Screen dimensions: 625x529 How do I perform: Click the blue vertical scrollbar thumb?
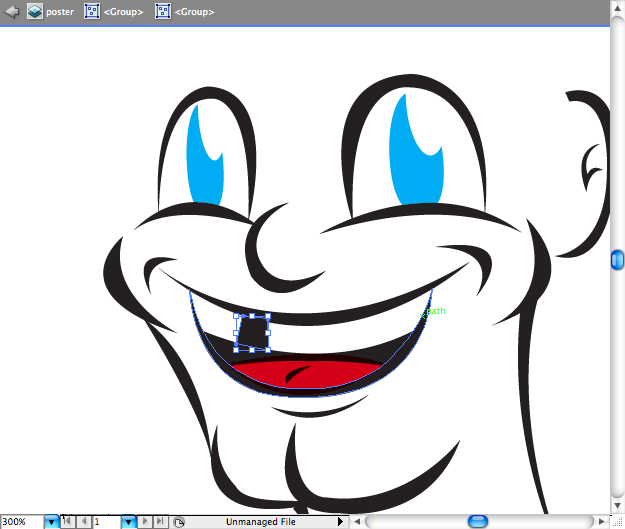[617, 260]
